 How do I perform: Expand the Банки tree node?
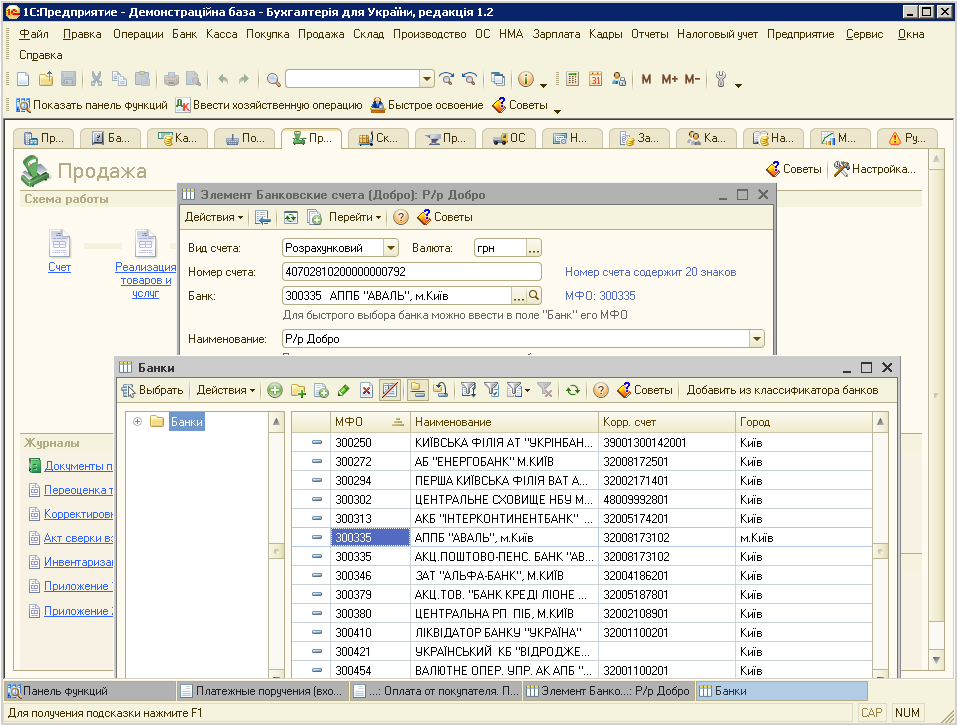[137, 422]
